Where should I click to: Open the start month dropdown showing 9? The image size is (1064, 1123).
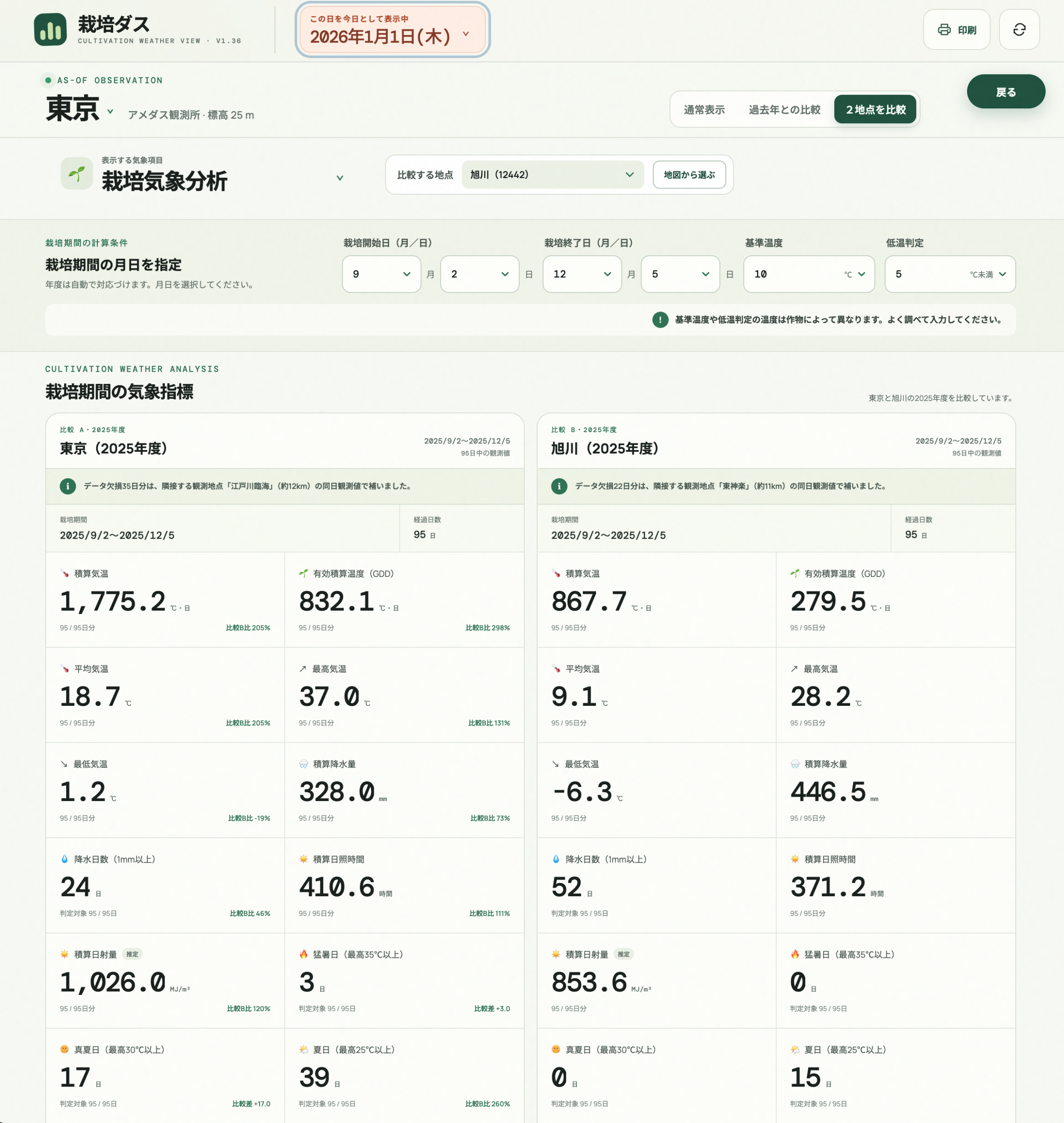381,274
